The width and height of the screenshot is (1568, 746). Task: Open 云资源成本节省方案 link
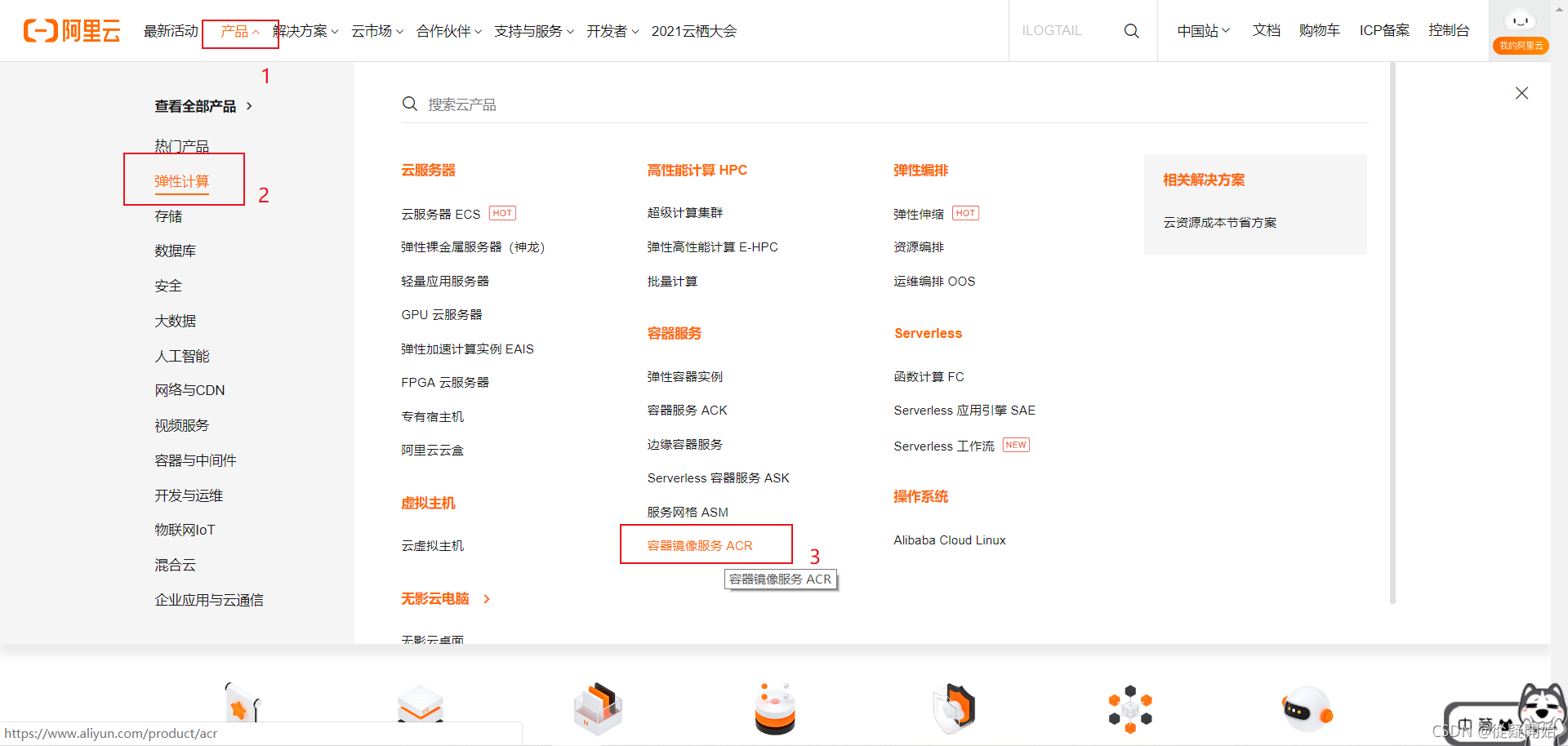pos(1220,222)
